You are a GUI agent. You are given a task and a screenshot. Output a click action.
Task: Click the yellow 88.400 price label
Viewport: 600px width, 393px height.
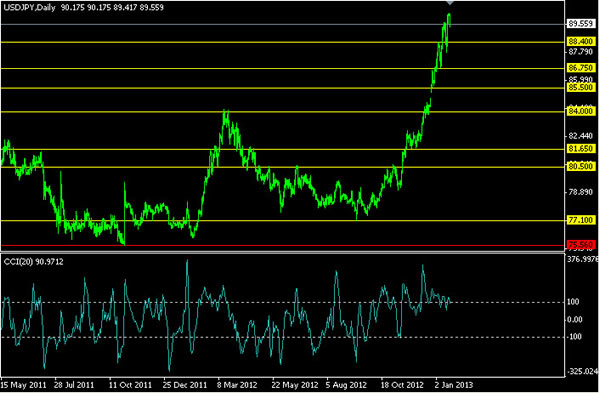pos(580,41)
